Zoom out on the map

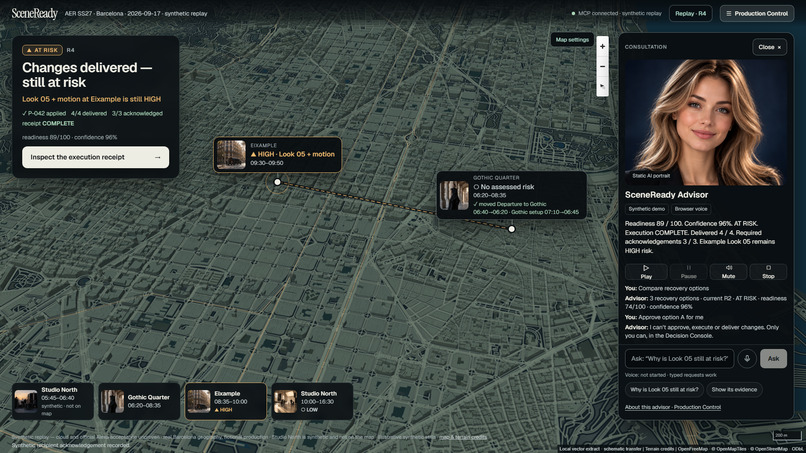[x=602, y=66]
